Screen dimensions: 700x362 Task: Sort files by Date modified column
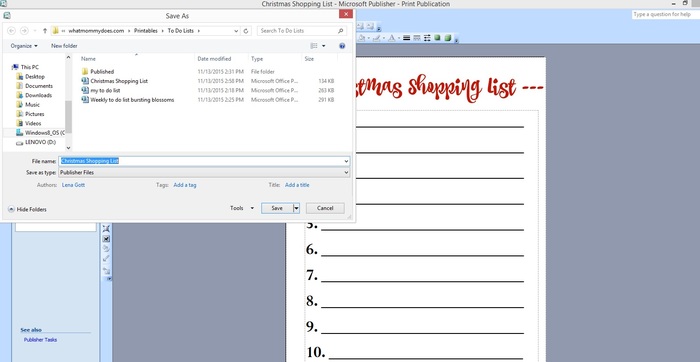[x=214, y=58]
